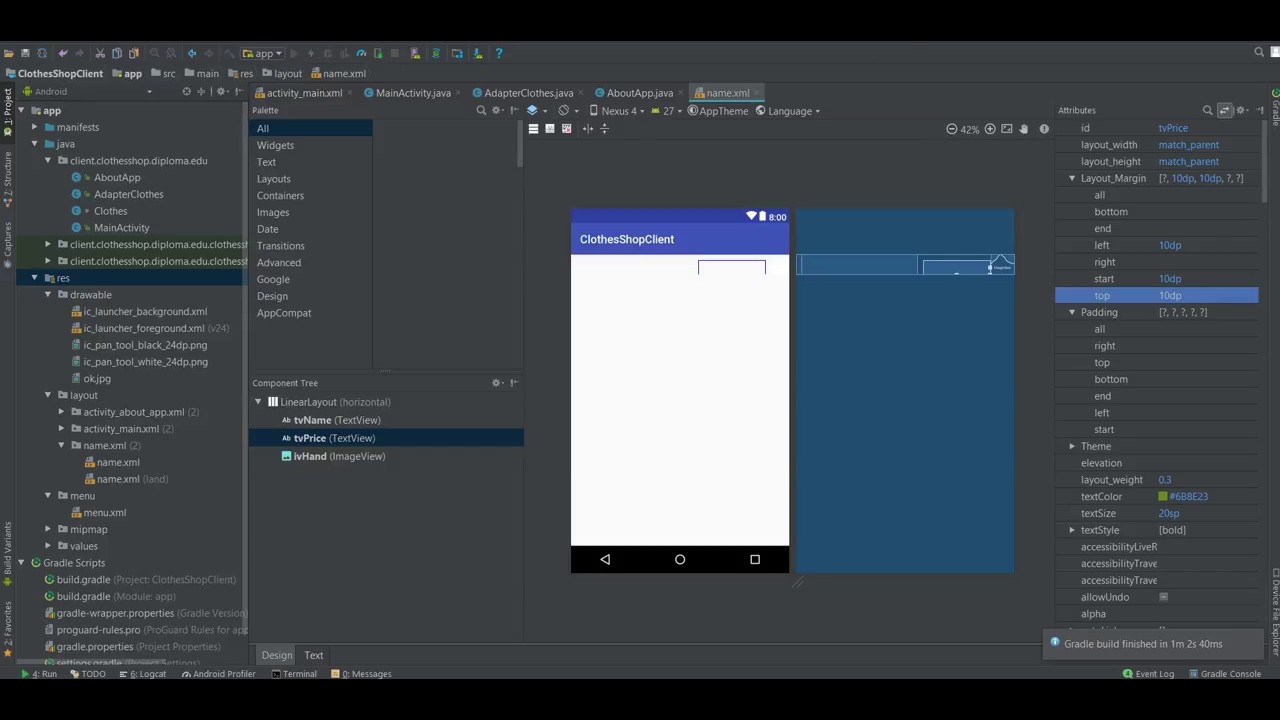Collapse the Layout_Margin attribute group
The image size is (1280, 720).
point(1072,178)
